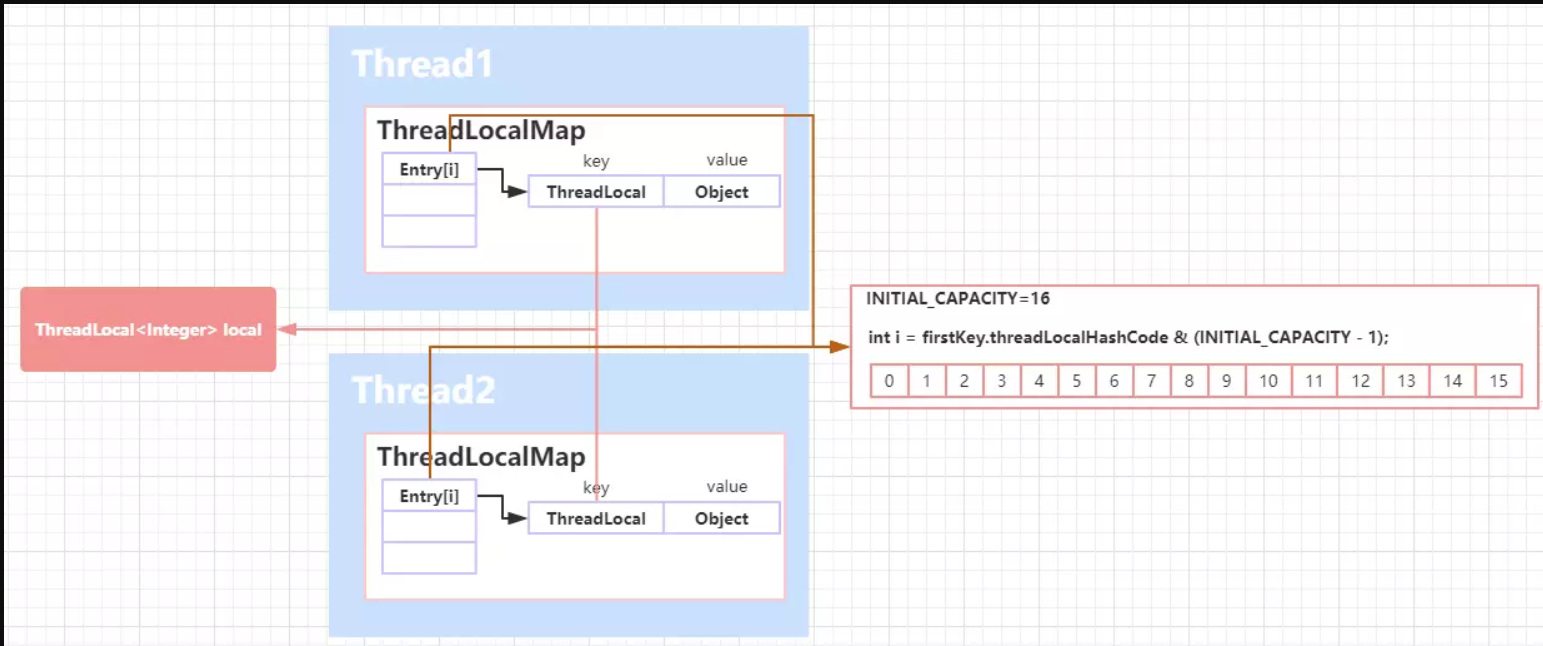Click ThreadLocal key cell in Thread1
Image resolution: width=1543 pixels, height=646 pixels.
click(x=596, y=192)
